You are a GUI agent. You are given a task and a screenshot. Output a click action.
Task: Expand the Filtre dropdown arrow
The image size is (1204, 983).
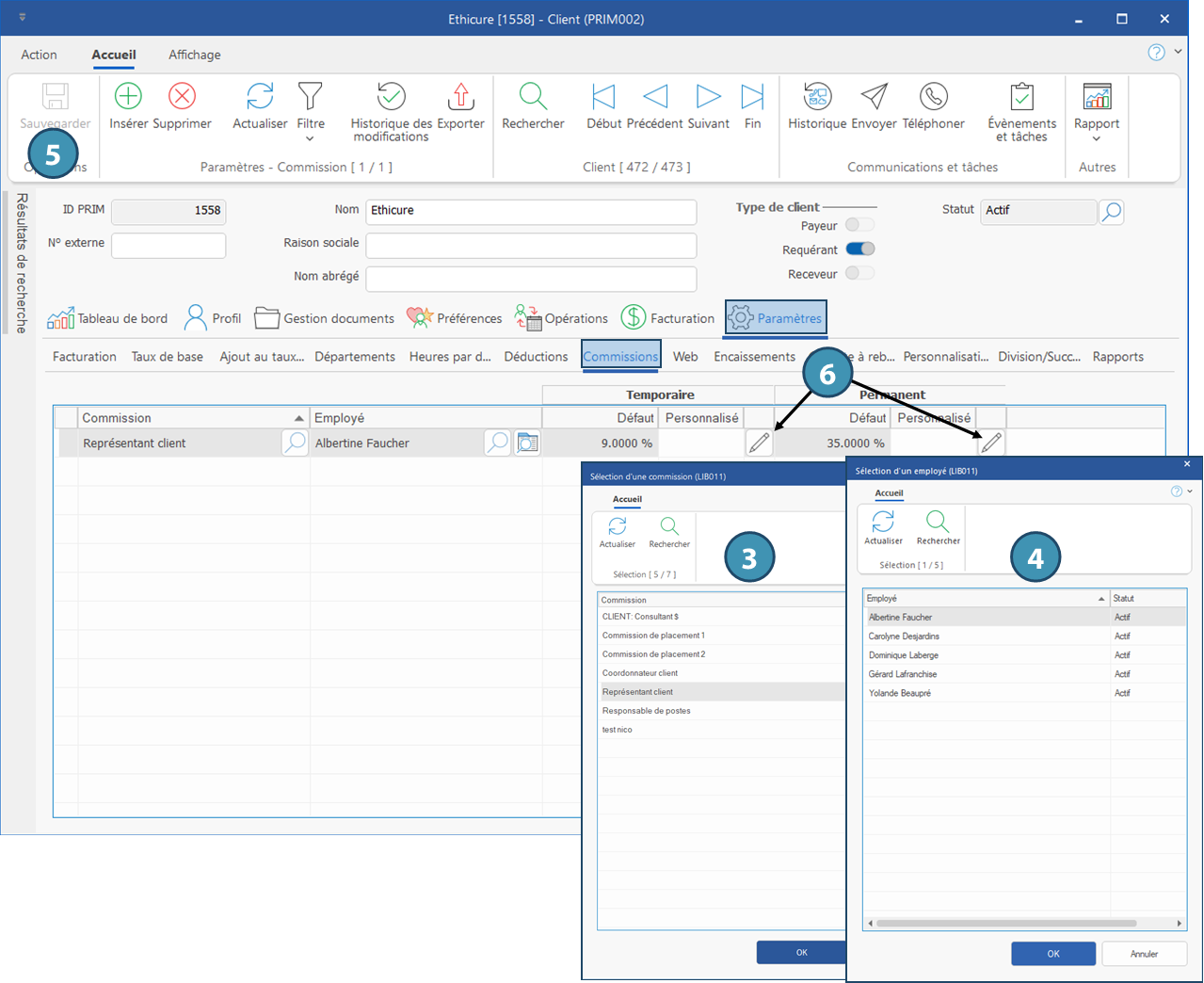pyautogui.click(x=310, y=139)
